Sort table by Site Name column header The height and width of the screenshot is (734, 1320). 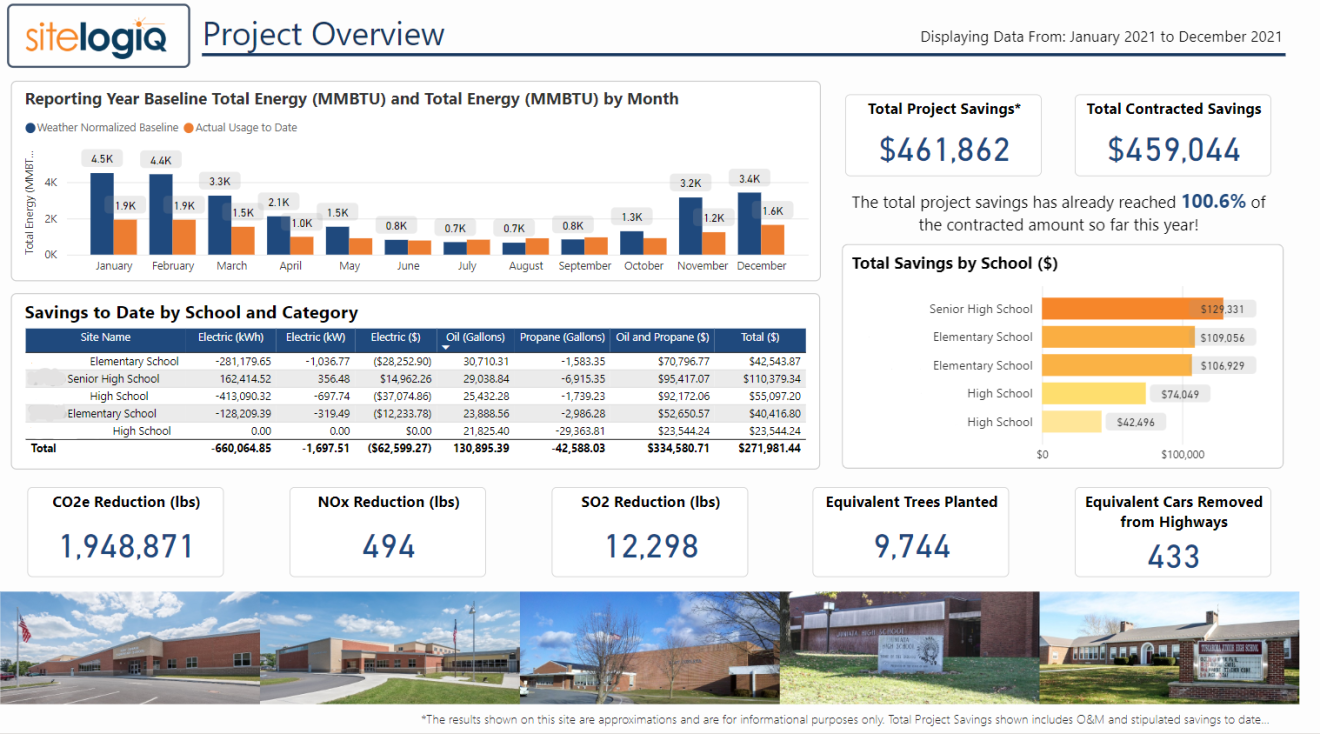click(x=105, y=338)
